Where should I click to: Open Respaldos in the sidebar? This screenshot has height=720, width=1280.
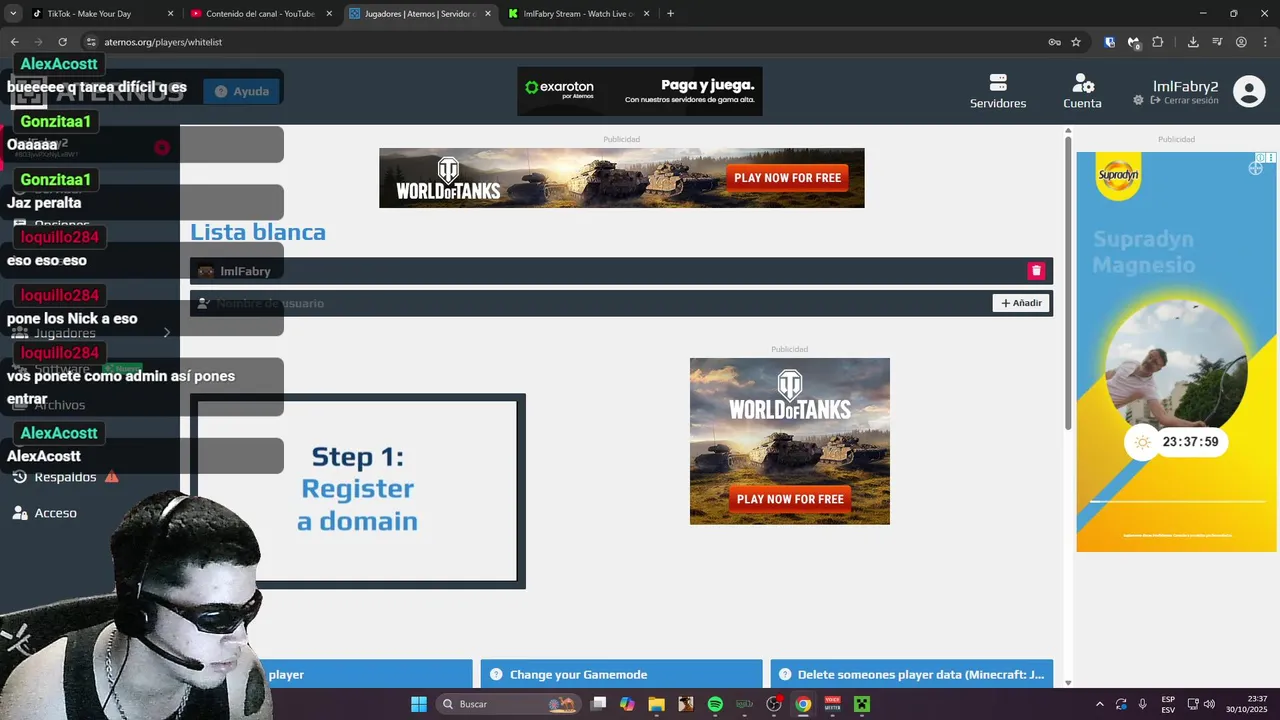[65, 477]
